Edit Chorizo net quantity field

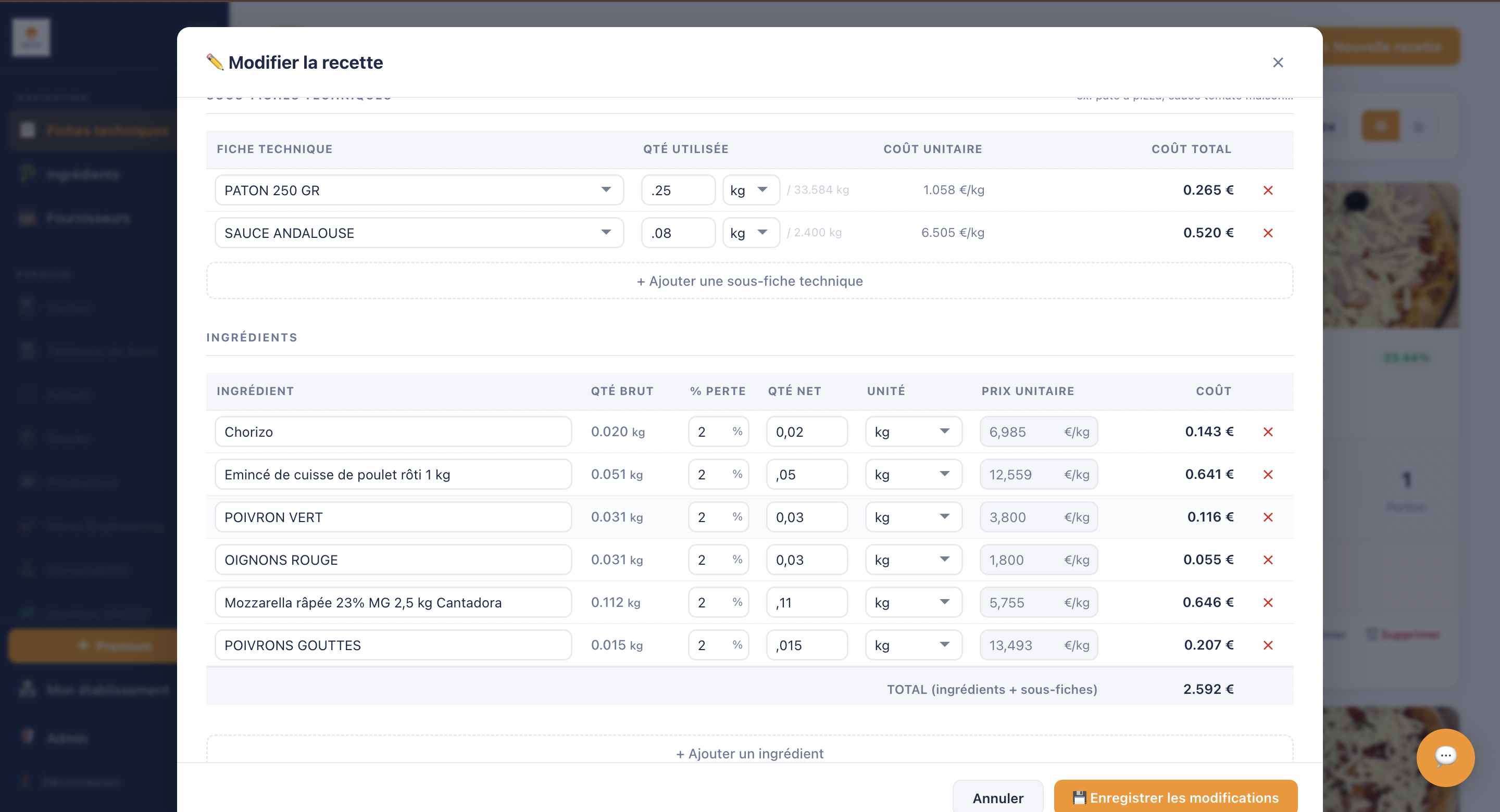[x=806, y=432]
